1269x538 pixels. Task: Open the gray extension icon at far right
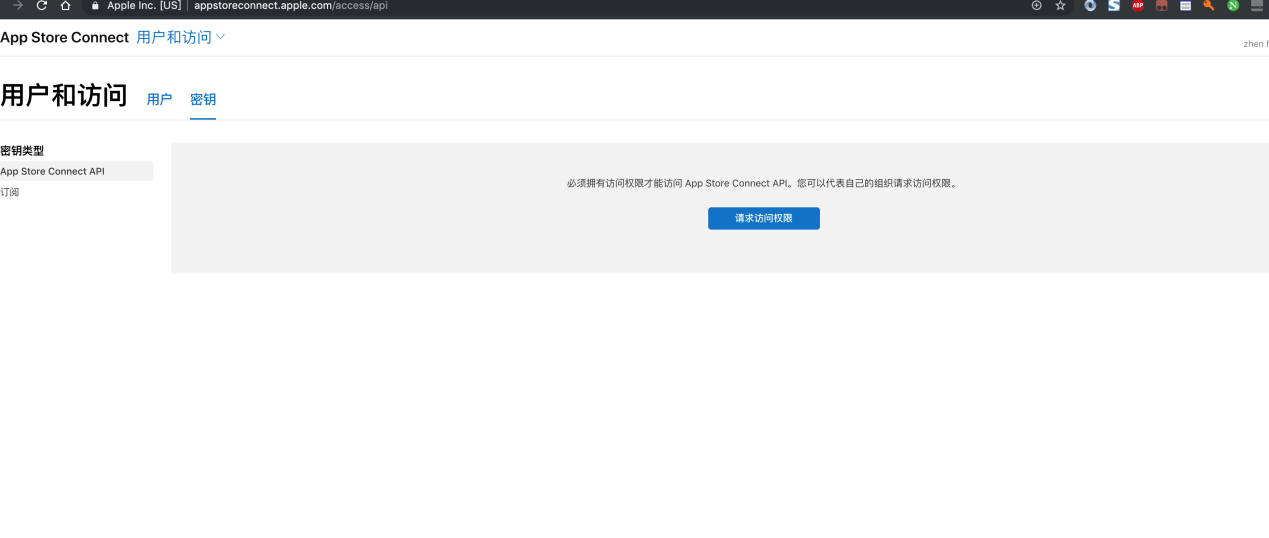click(x=1257, y=6)
